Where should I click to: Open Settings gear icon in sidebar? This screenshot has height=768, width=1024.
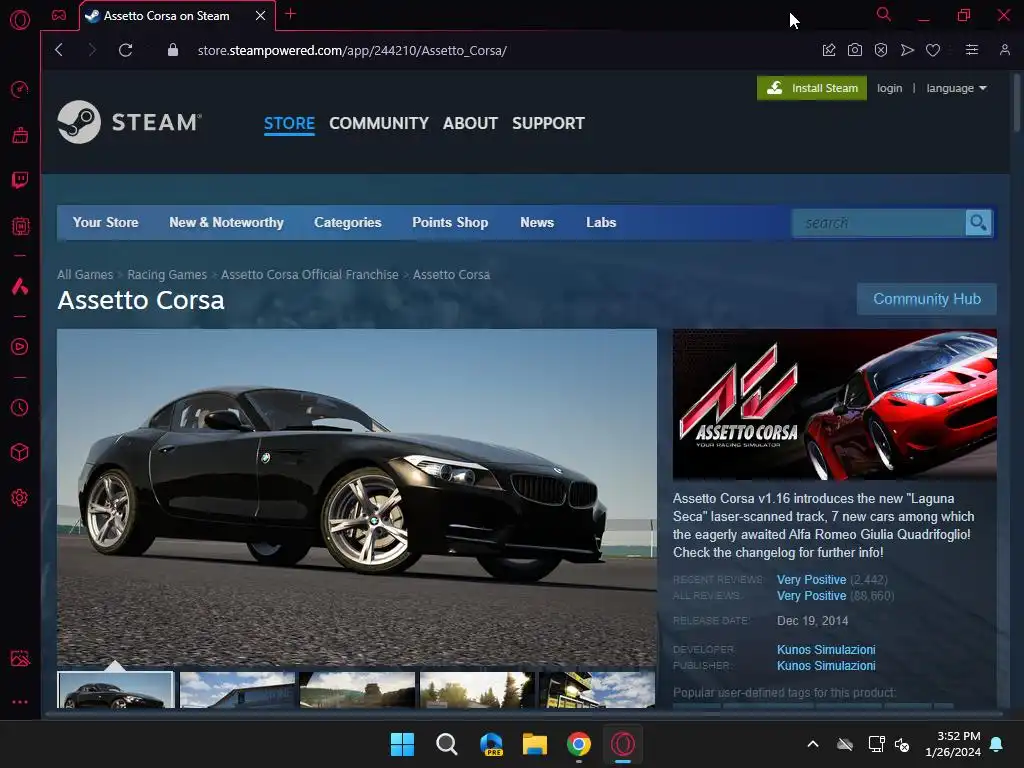point(20,498)
